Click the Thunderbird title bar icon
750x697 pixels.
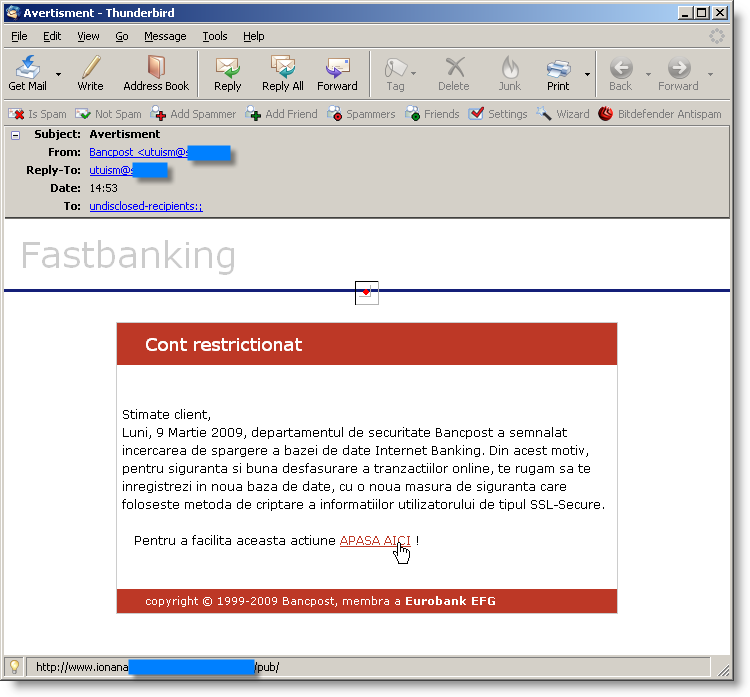(12, 12)
